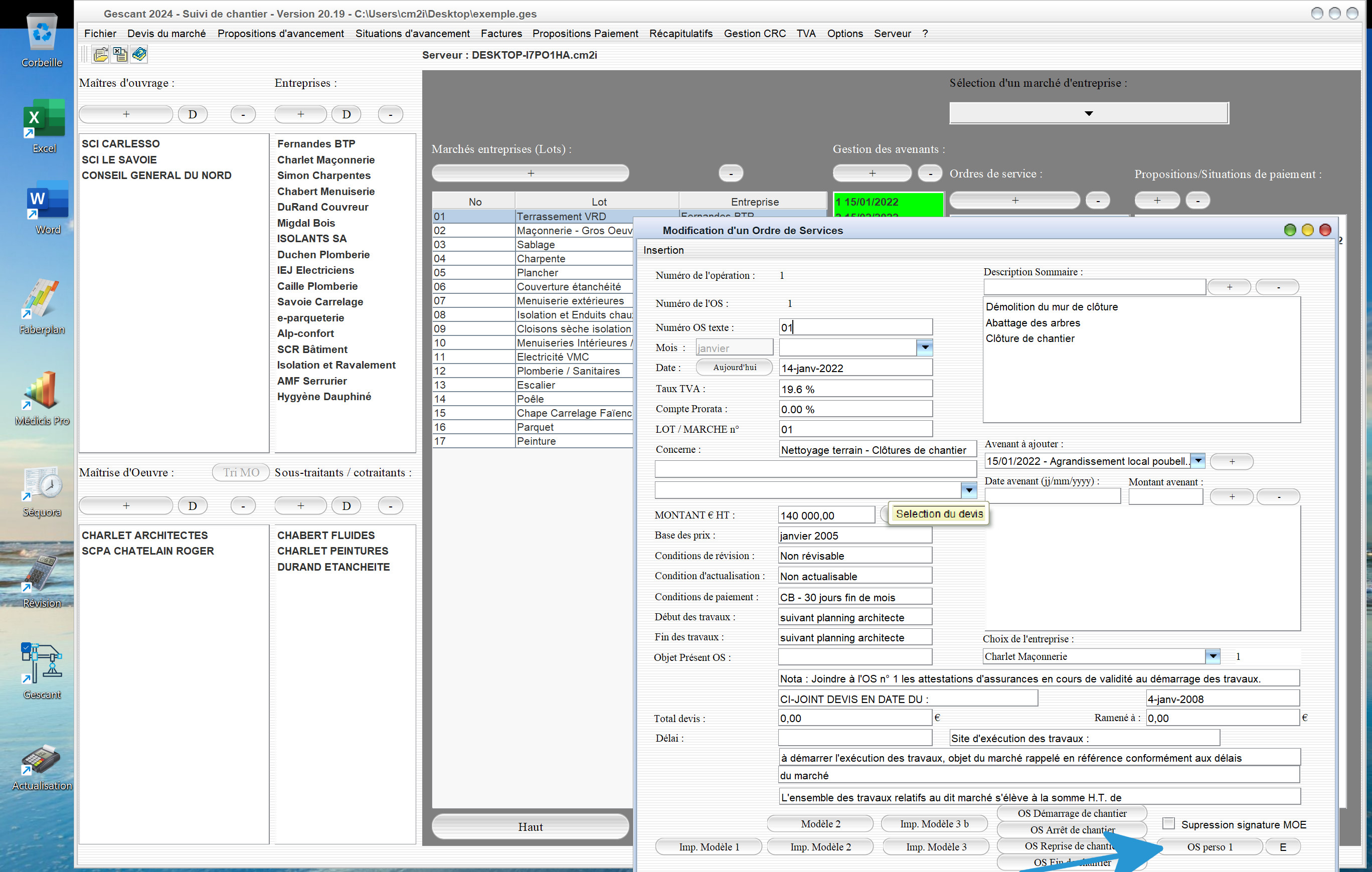Open Faberplan desktop shortcut
1372x872 pixels.
tap(42, 306)
